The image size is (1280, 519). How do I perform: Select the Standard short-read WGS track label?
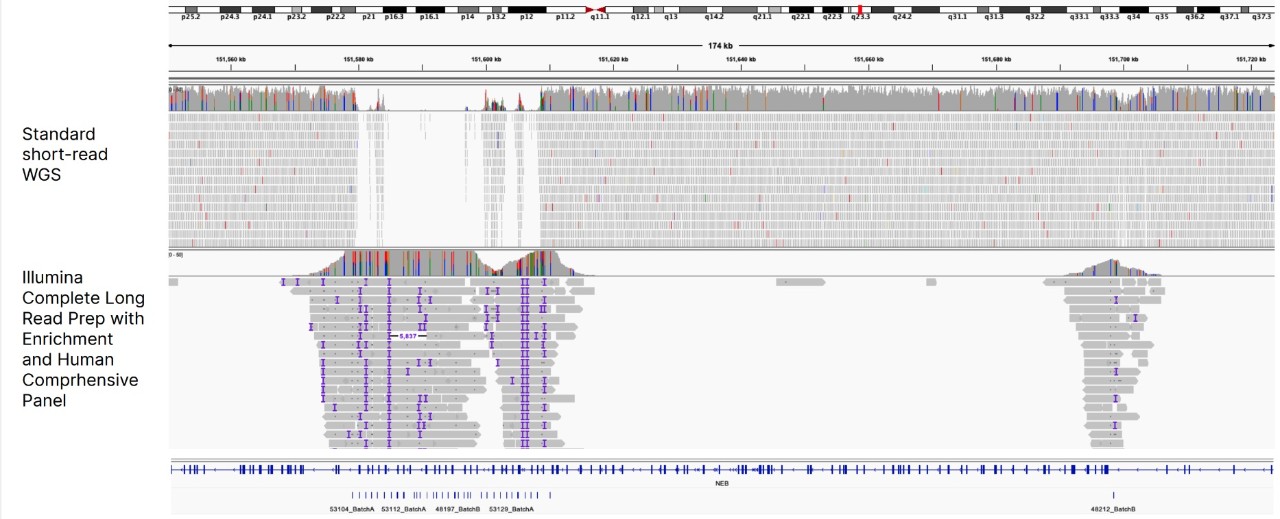pos(65,155)
